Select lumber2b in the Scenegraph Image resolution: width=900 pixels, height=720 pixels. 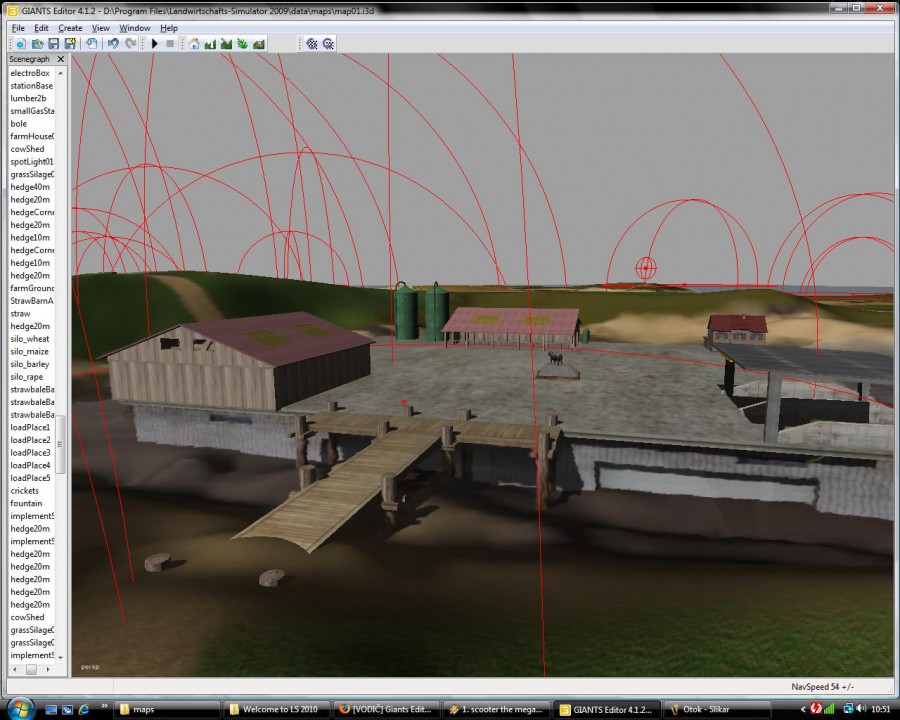point(28,98)
